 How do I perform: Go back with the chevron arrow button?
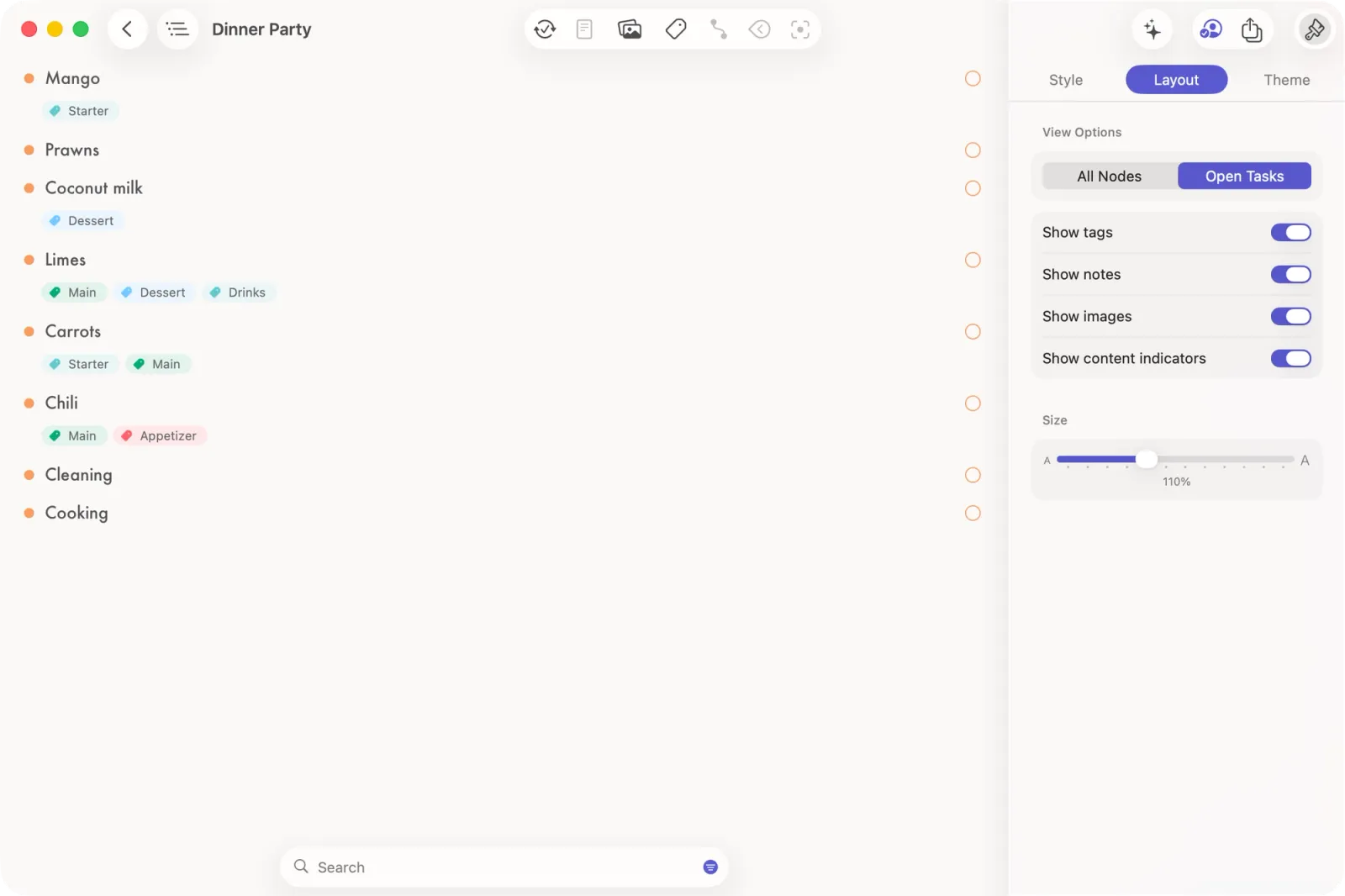click(x=127, y=29)
